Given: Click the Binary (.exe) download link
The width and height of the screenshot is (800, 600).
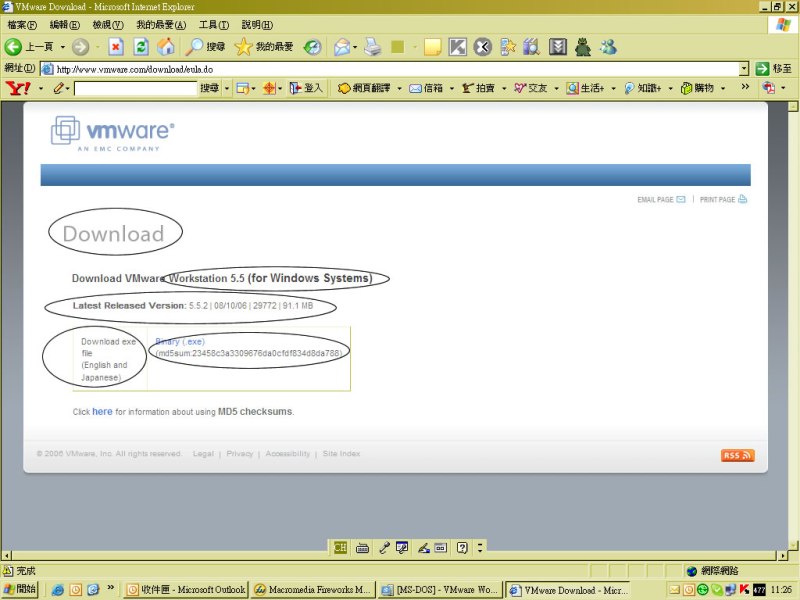Looking at the screenshot, I should 180,341.
